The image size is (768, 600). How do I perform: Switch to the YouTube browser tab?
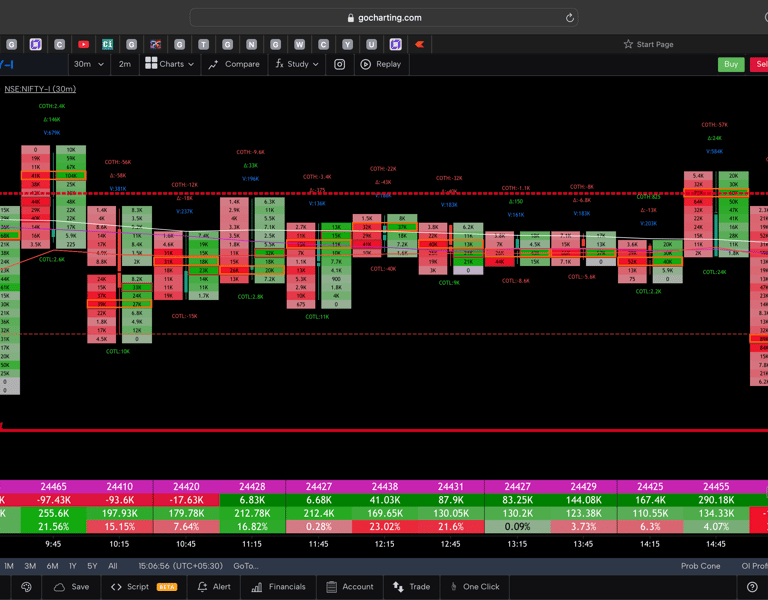coord(83,45)
